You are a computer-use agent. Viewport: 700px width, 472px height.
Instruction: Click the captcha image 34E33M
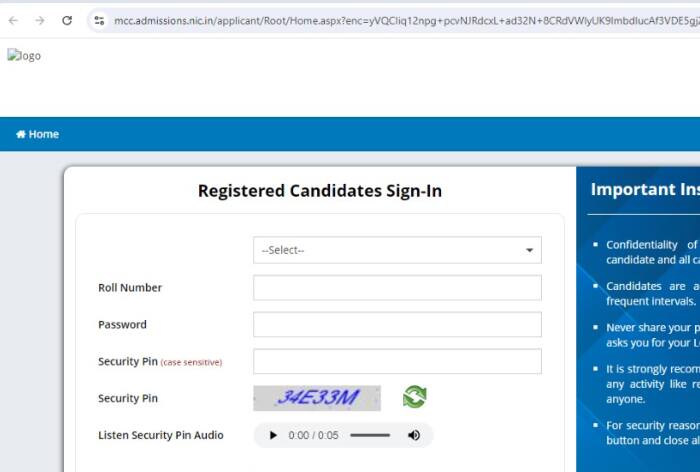[317, 398]
